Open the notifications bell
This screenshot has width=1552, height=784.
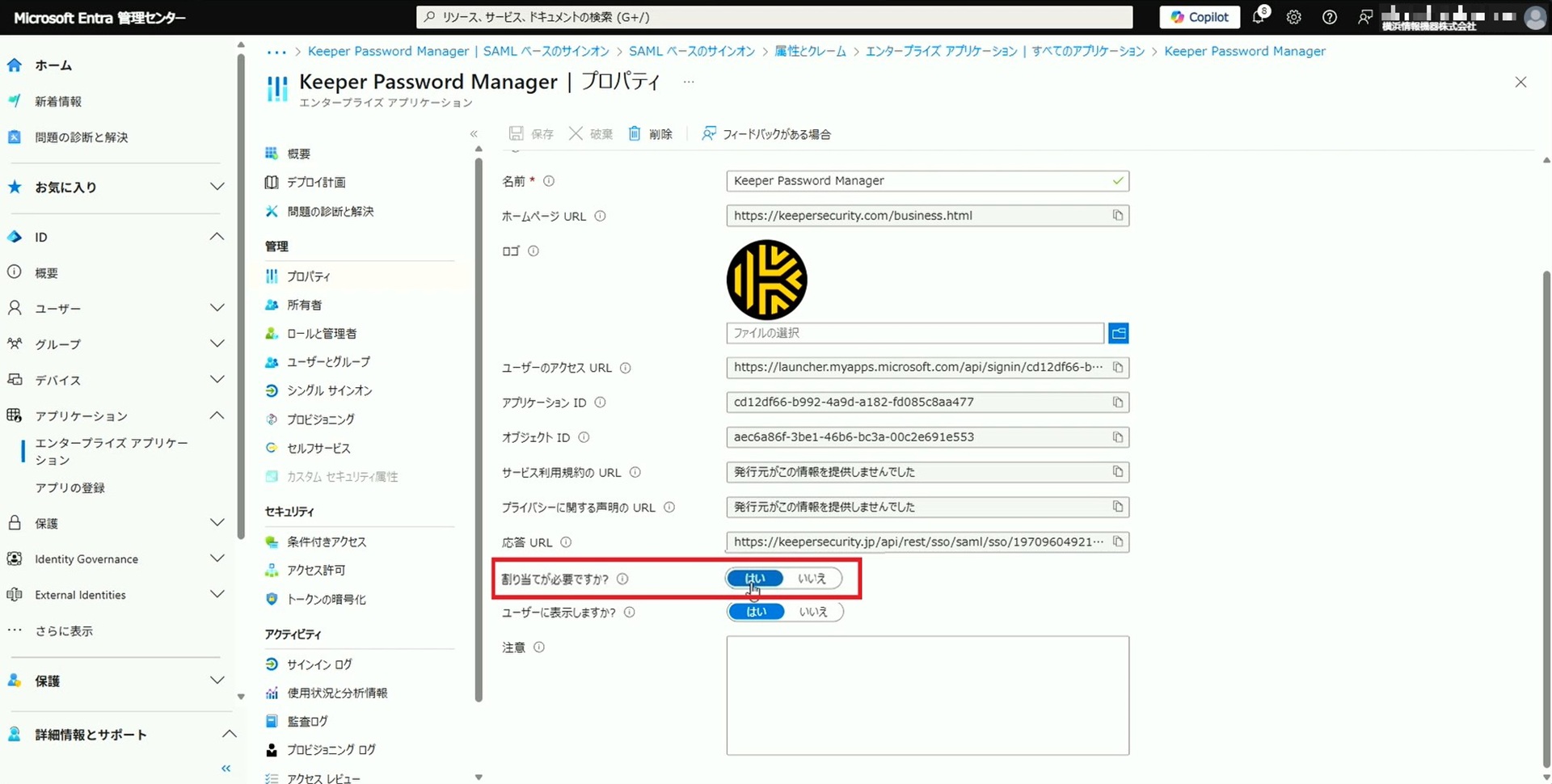point(1259,17)
